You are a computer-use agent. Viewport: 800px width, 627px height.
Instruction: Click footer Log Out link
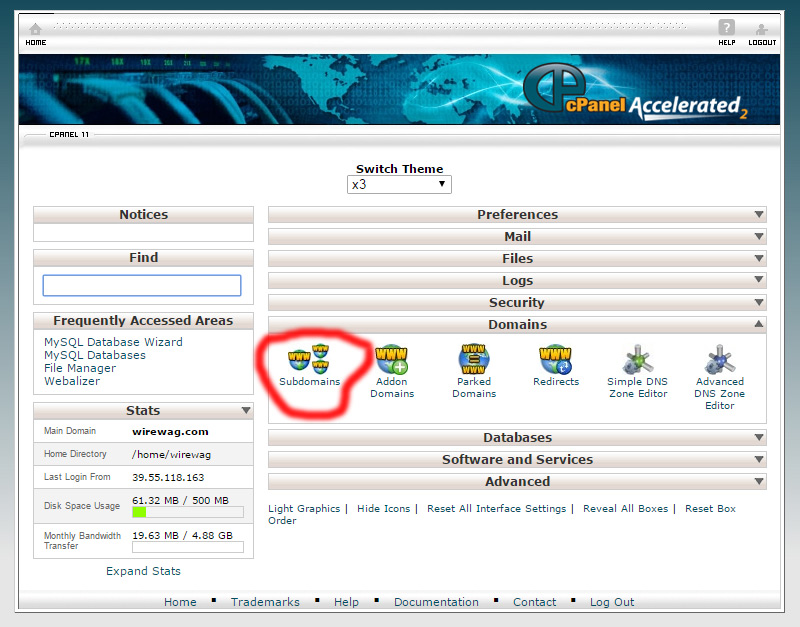612,602
